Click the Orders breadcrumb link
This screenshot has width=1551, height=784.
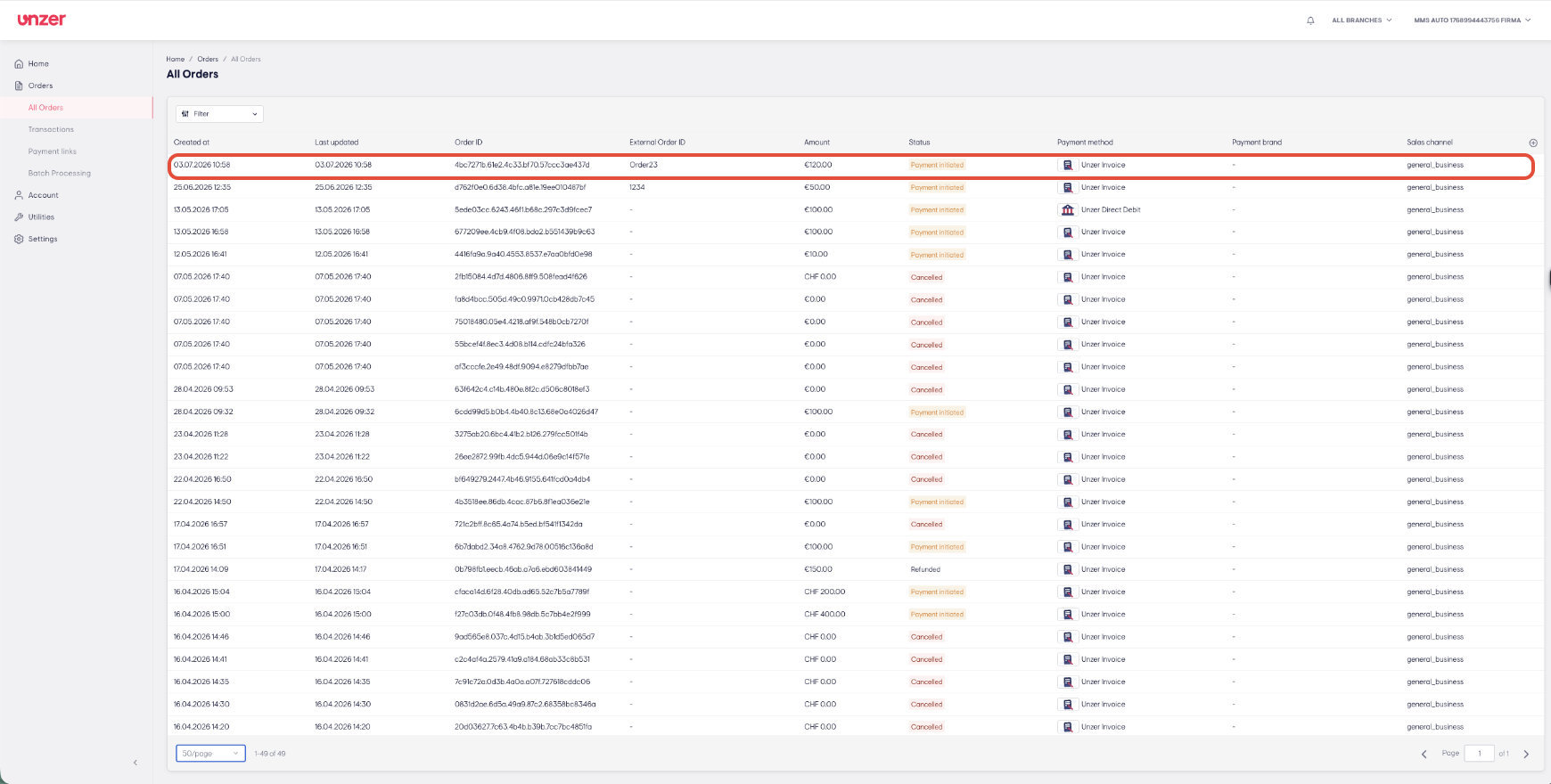point(208,60)
